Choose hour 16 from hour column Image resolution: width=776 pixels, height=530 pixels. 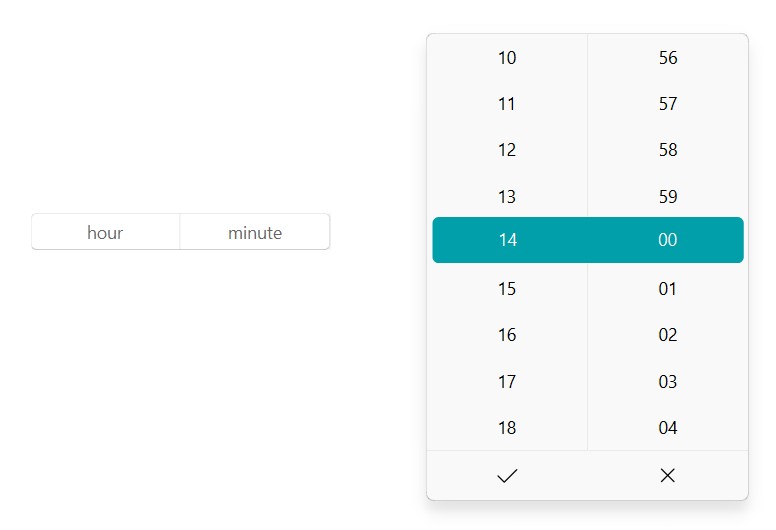point(507,335)
